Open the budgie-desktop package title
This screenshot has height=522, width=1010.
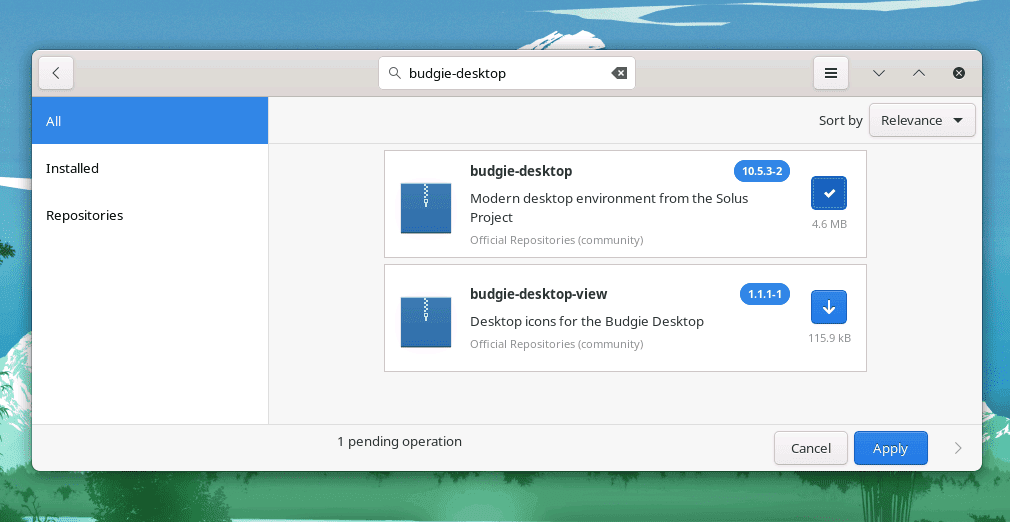(521, 171)
